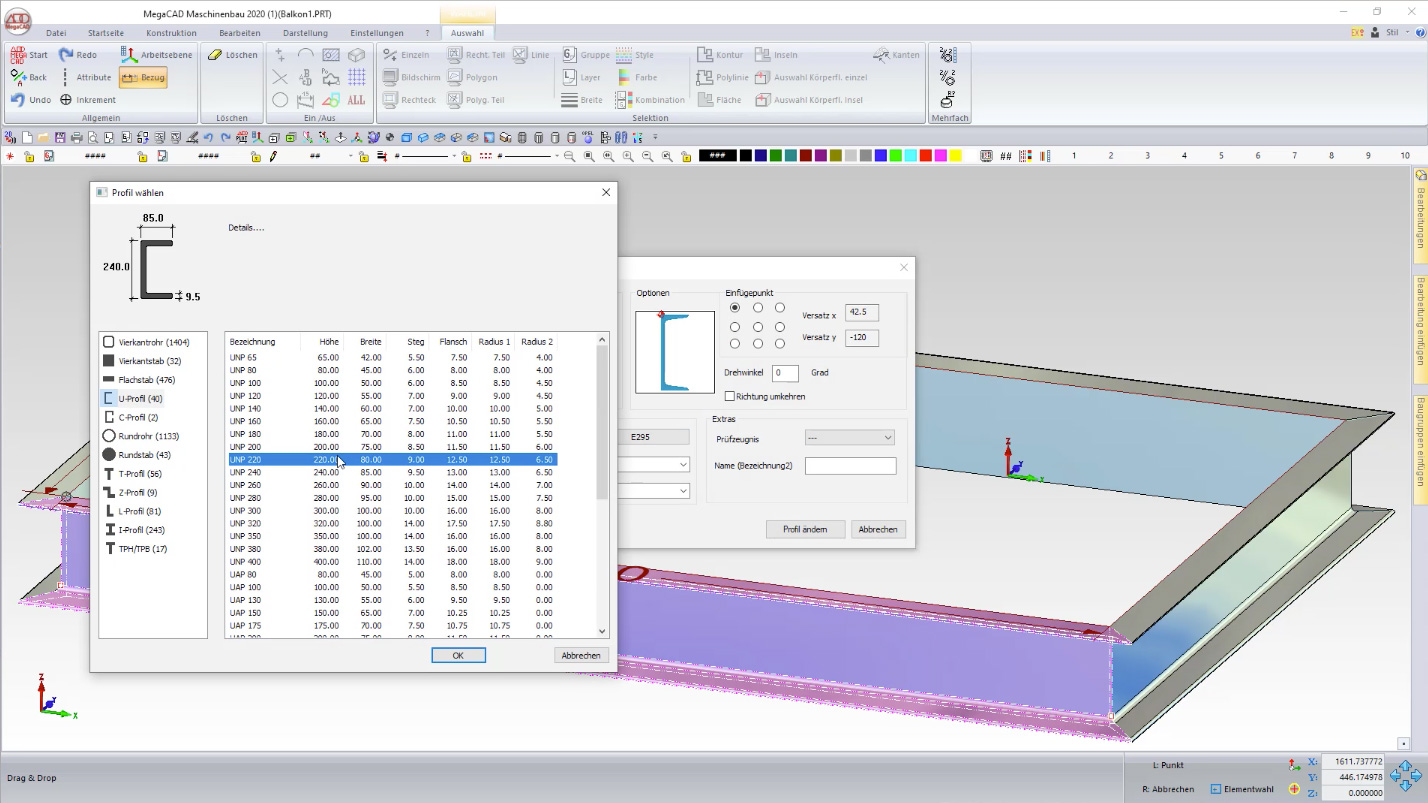Screen dimensions: 1428x803
Task: Select the Gruppe selection icon
Action: coord(569,55)
